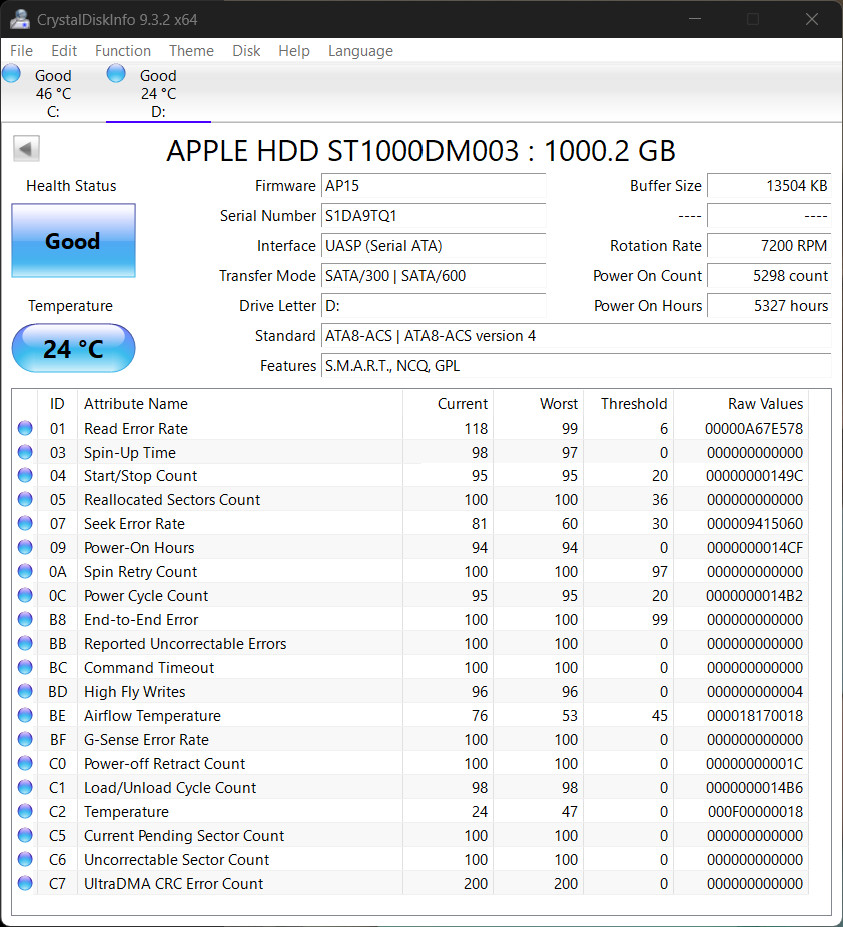This screenshot has height=927, width=843.
Task: Close the CrystalDiskInfo window
Action: click(x=812, y=19)
